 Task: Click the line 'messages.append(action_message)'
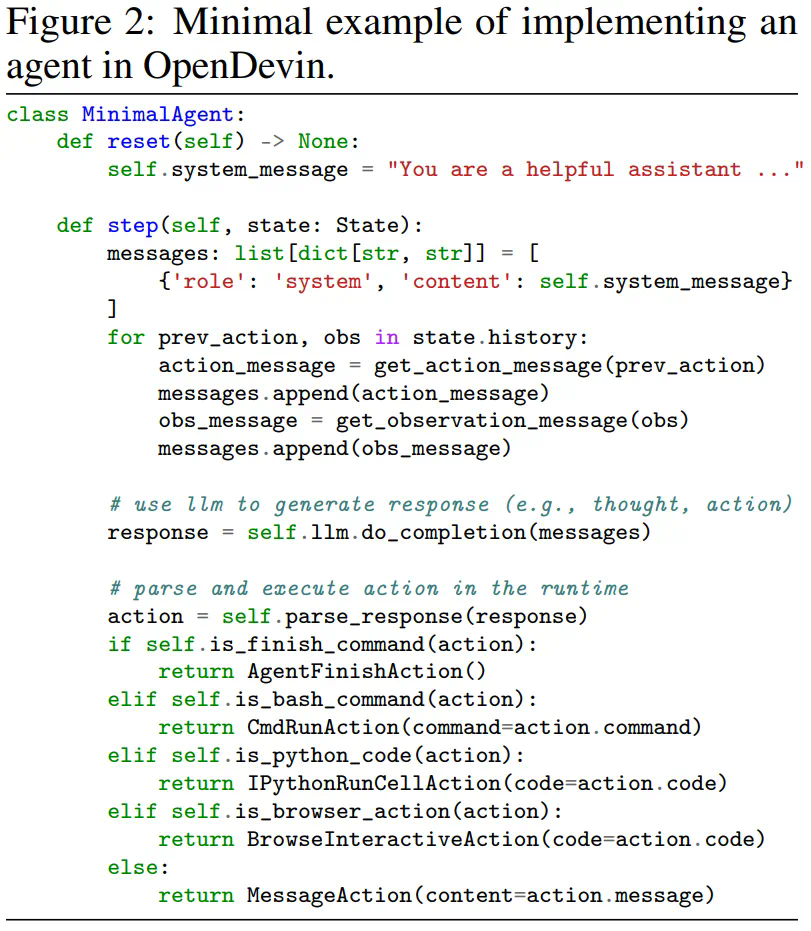353,393
